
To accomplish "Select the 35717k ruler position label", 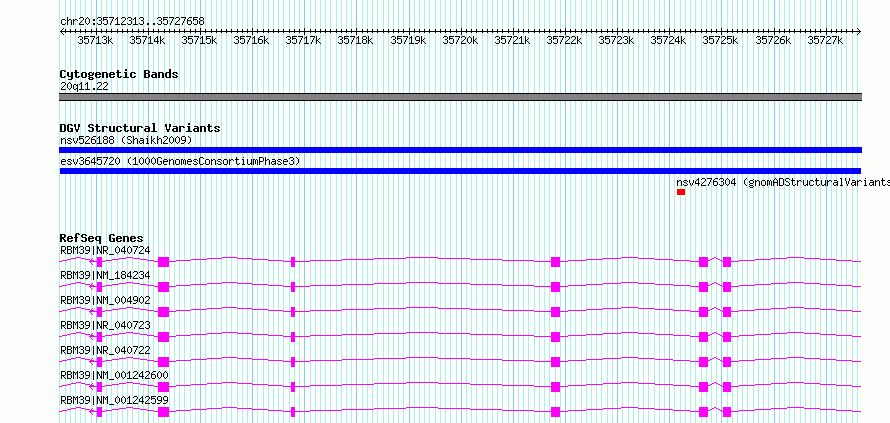I will click(x=303, y=40).
